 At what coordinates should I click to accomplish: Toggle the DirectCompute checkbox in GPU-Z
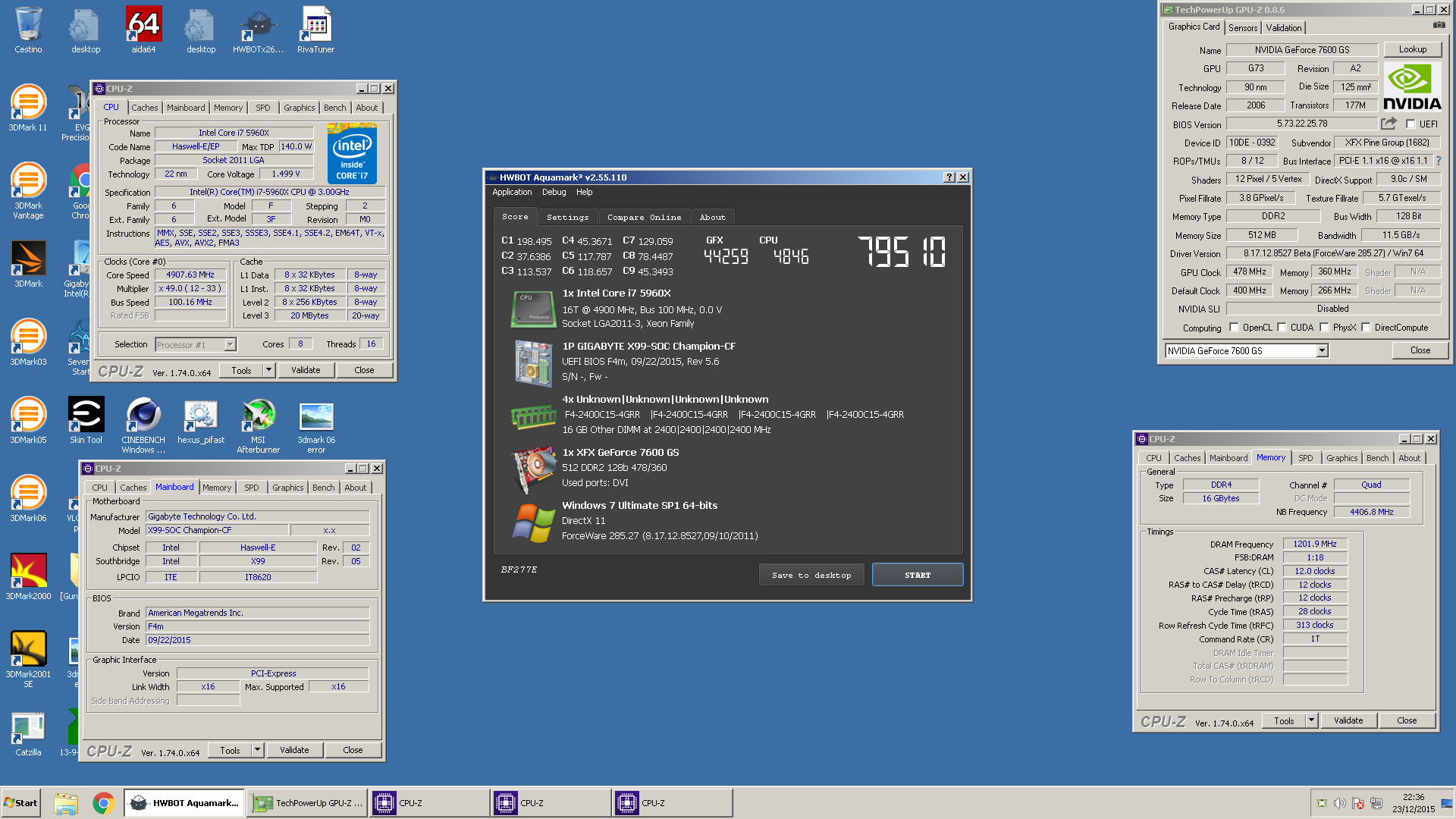click(1366, 328)
